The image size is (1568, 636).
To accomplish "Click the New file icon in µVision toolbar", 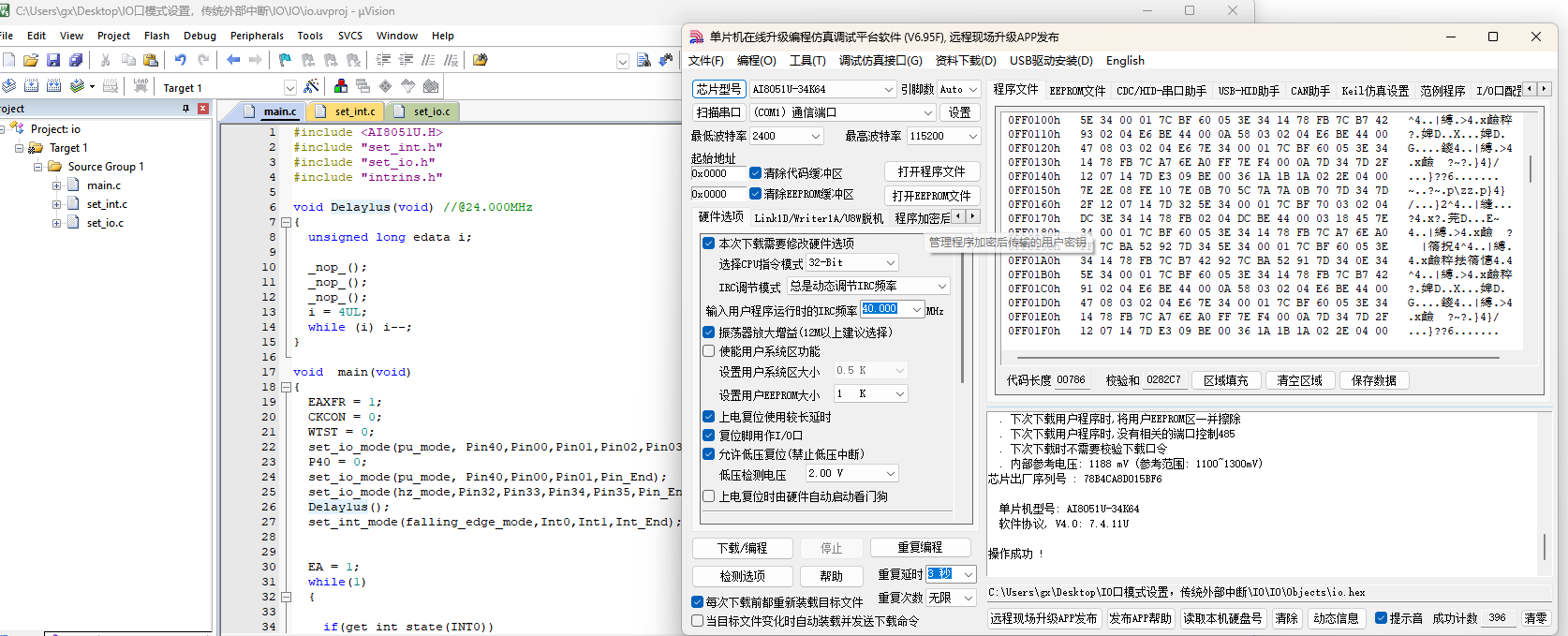I will (9, 60).
